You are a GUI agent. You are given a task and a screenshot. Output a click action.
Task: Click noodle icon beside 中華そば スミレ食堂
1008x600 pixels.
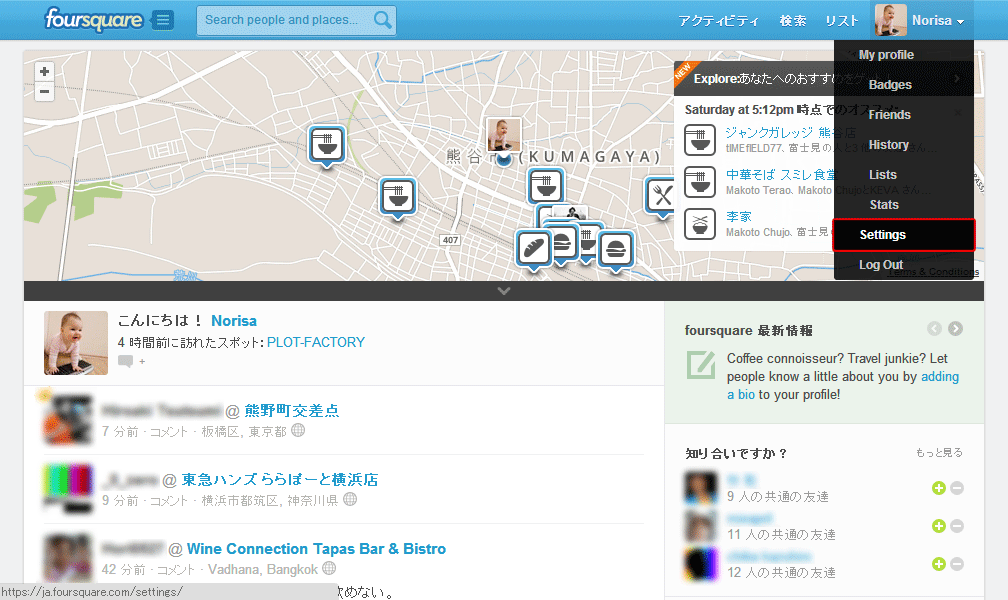pyautogui.click(x=699, y=182)
